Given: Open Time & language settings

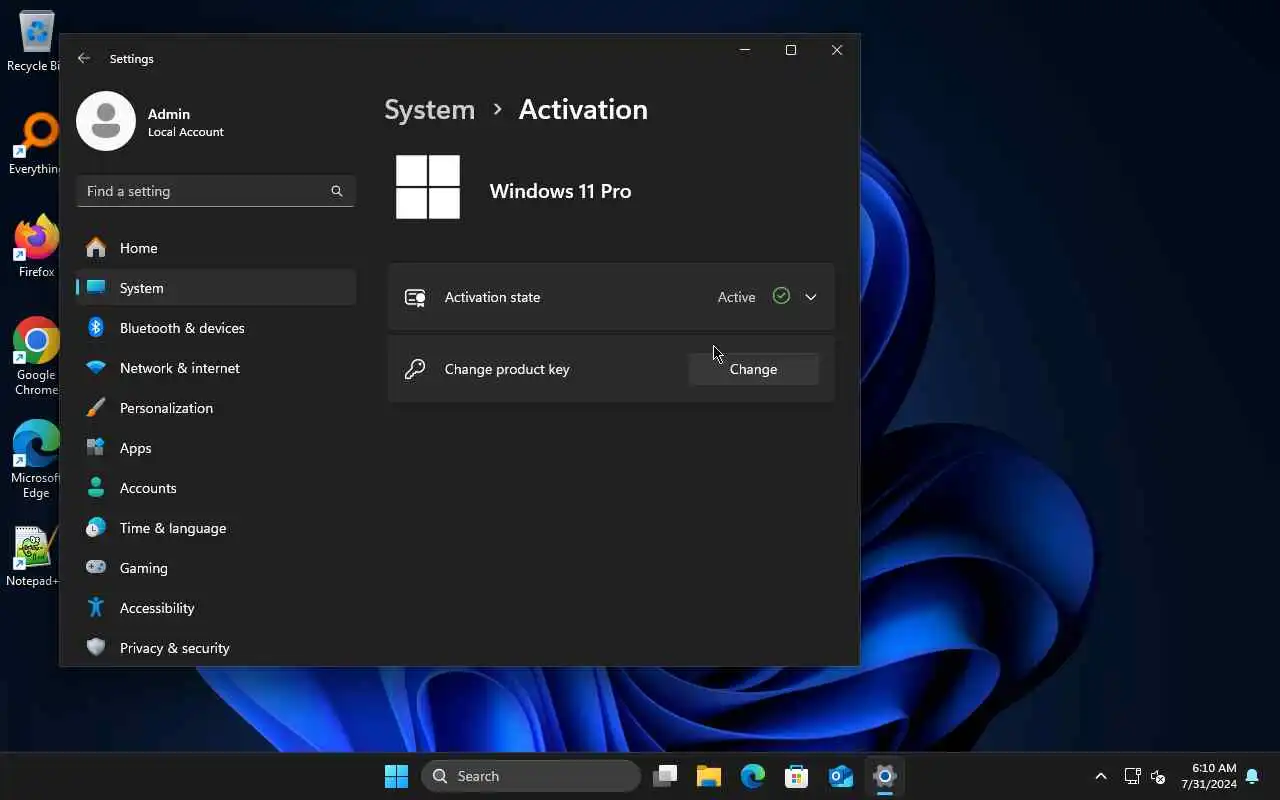Looking at the screenshot, I should 216,528.
